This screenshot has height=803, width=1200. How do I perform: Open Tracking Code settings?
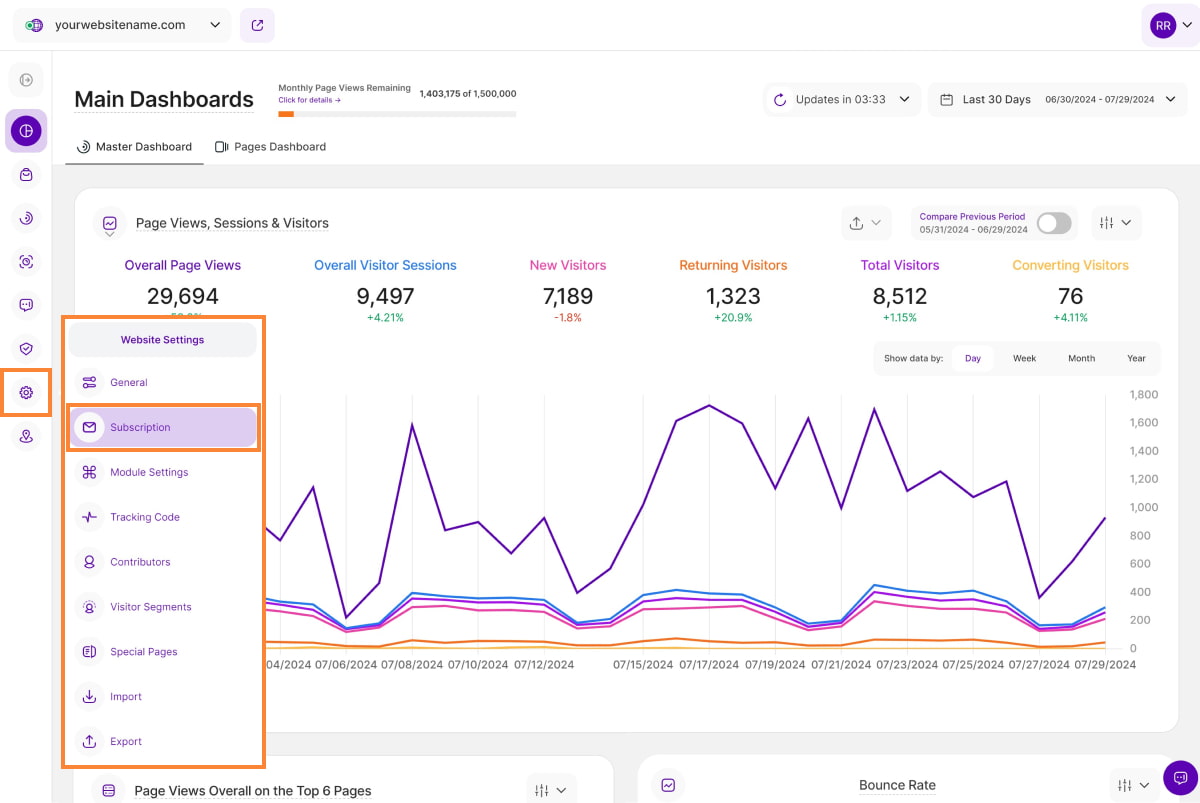click(144, 517)
